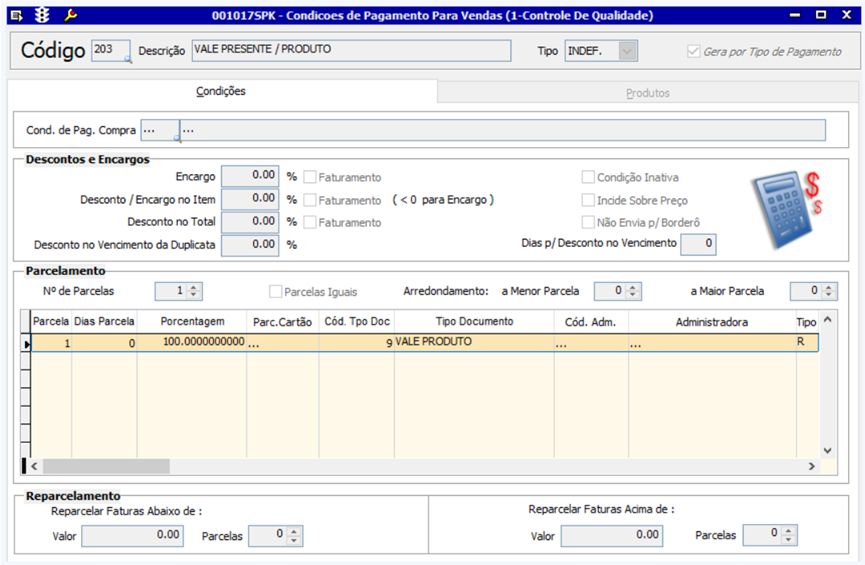The width and height of the screenshot is (865, 565).
Task: Click the traffic light icon in title bar
Action: coord(42,15)
